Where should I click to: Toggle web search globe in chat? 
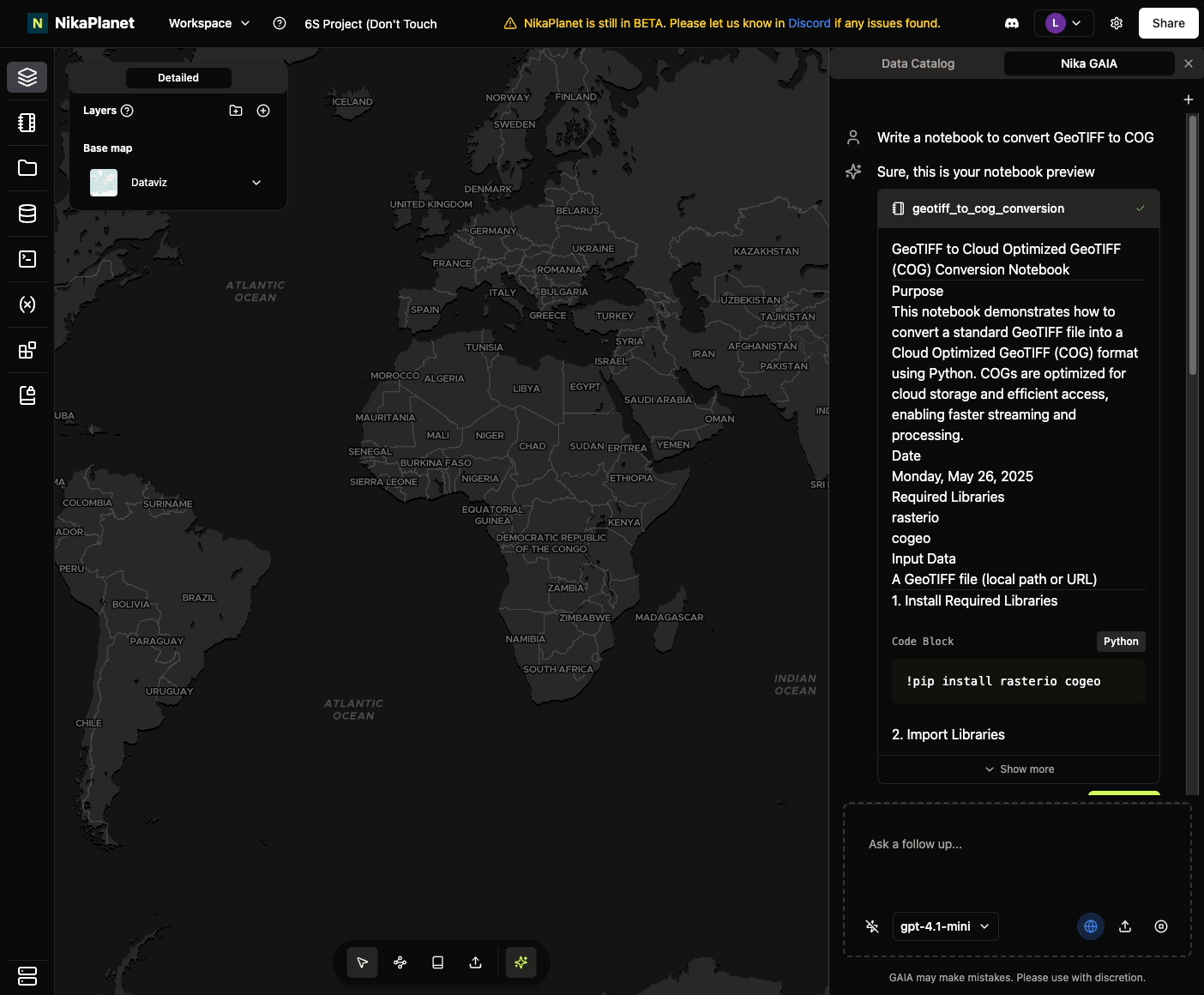pos(1091,926)
